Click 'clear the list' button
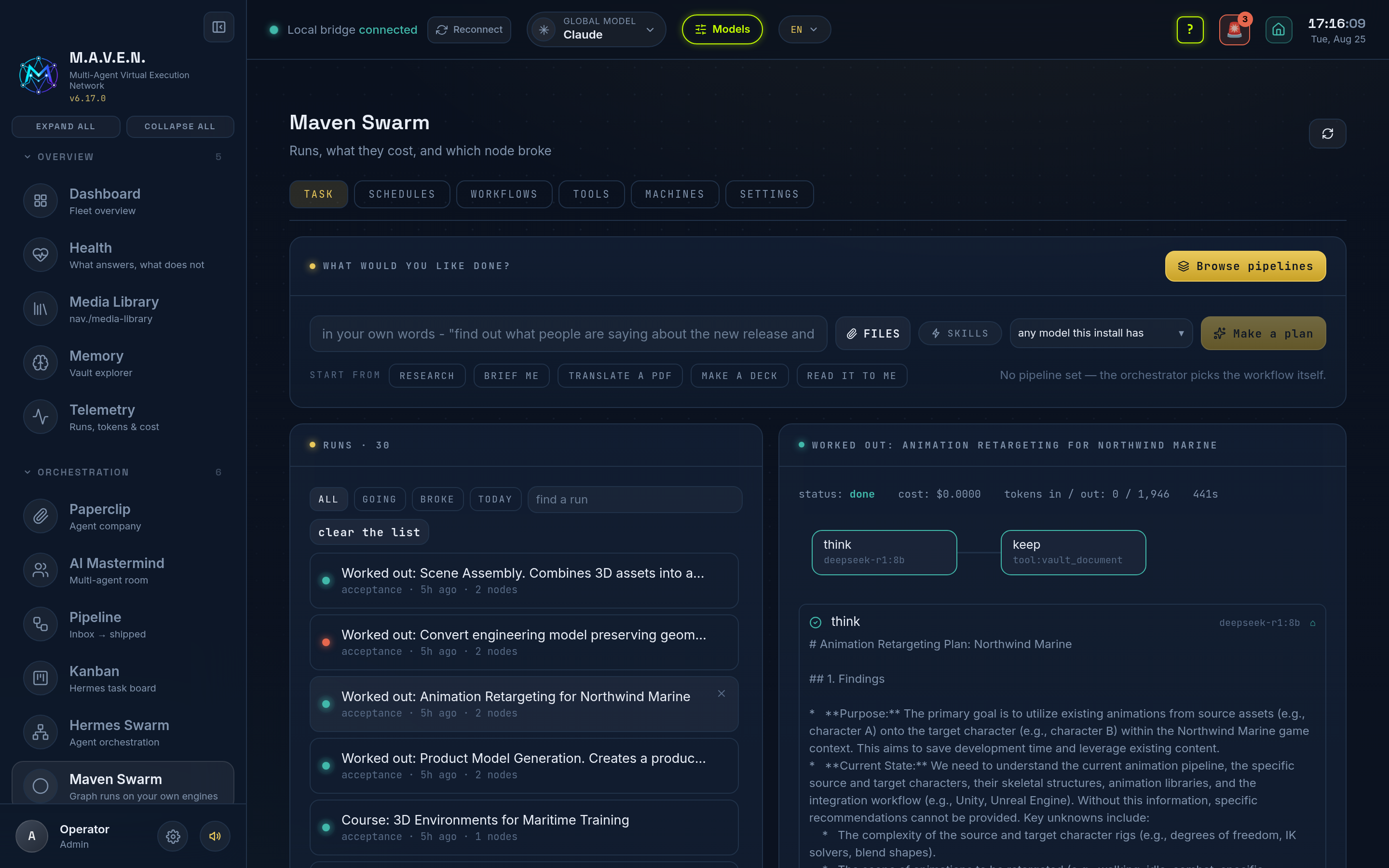 coord(369,532)
